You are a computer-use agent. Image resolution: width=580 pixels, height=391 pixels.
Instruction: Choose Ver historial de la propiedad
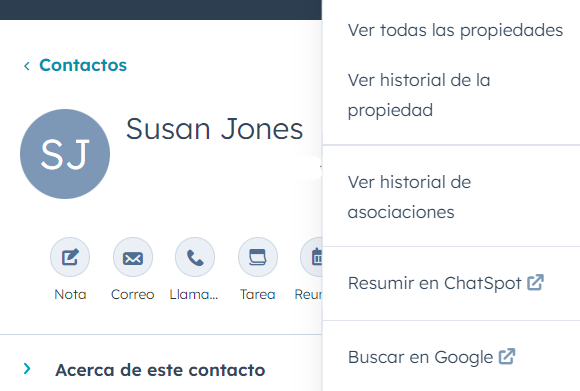pos(419,95)
